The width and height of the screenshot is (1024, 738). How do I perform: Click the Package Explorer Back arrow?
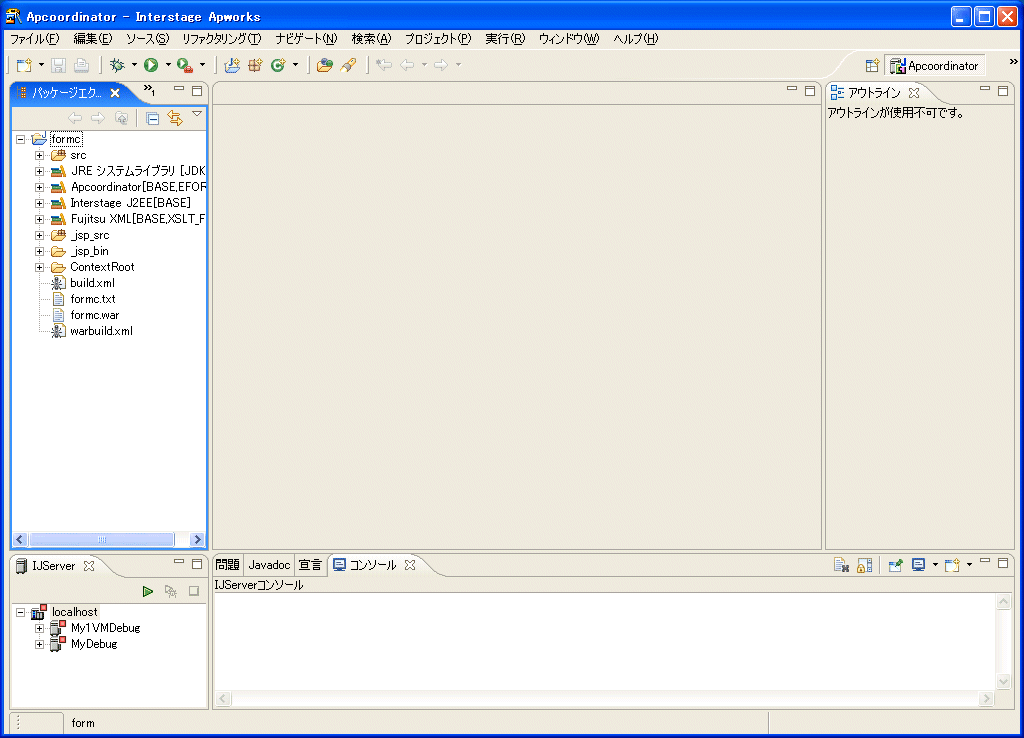point(75,118)
